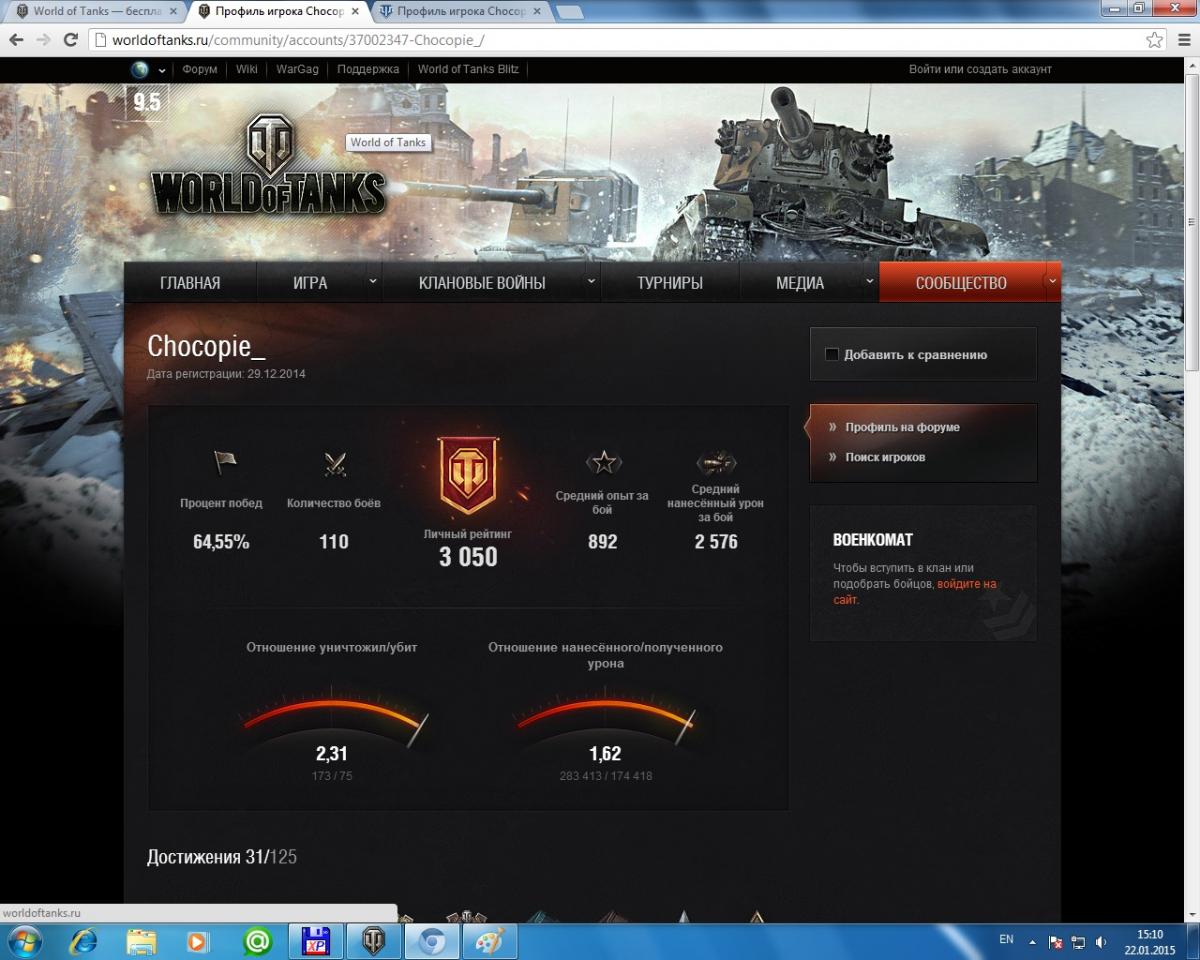Click the personal rating value 3 050
Image resolution: width=1200 pixels, height=960 pixels.
[x=468, y=557]
